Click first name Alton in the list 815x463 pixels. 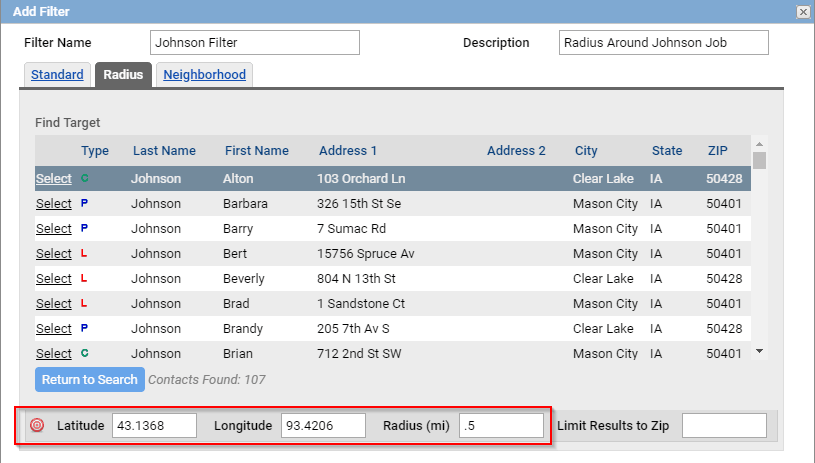pos(238,178)
